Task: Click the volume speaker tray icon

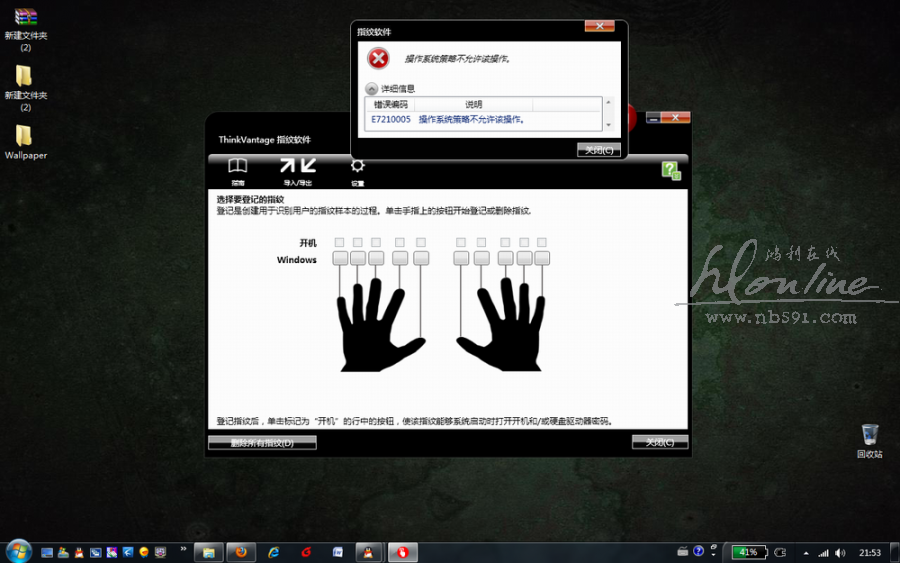Action: coord(840,552)
